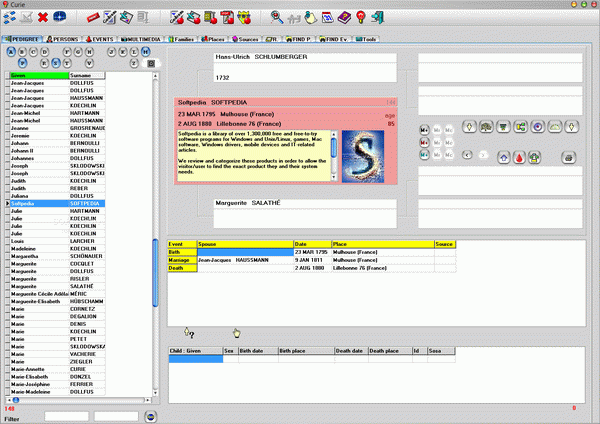Viewport: 600px width, 424px height.
Task: Click the pencil icon with red ball
Action: tap(177, 18)
